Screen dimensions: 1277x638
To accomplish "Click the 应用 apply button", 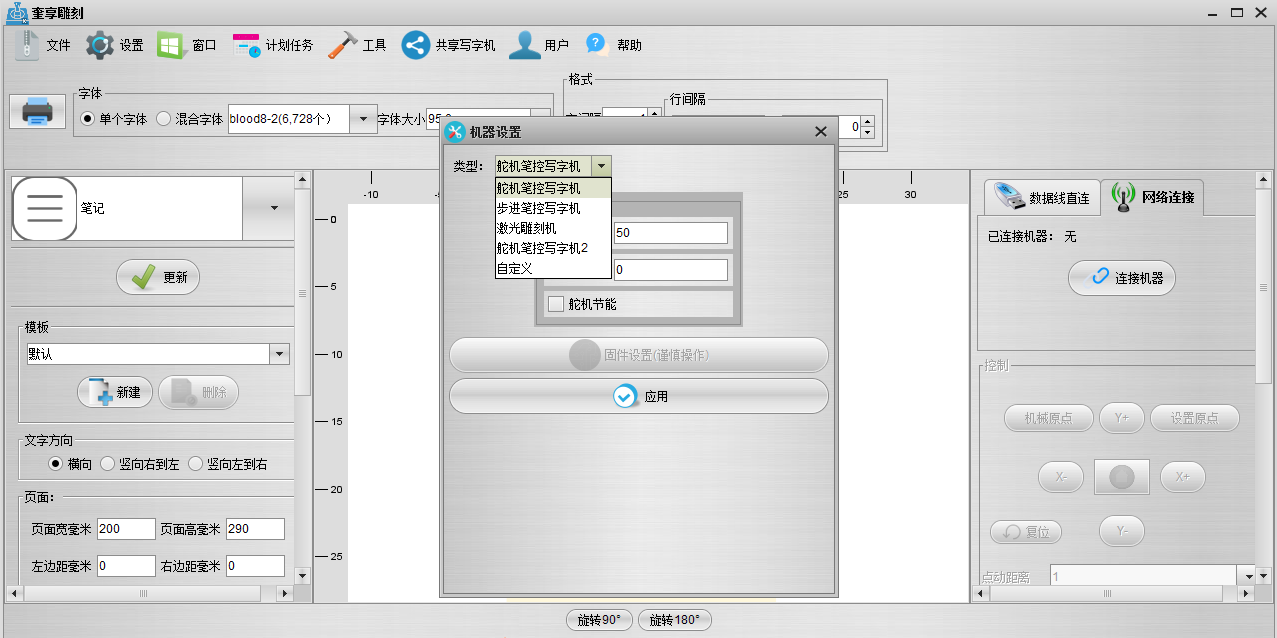I will (x=639, y=396).
